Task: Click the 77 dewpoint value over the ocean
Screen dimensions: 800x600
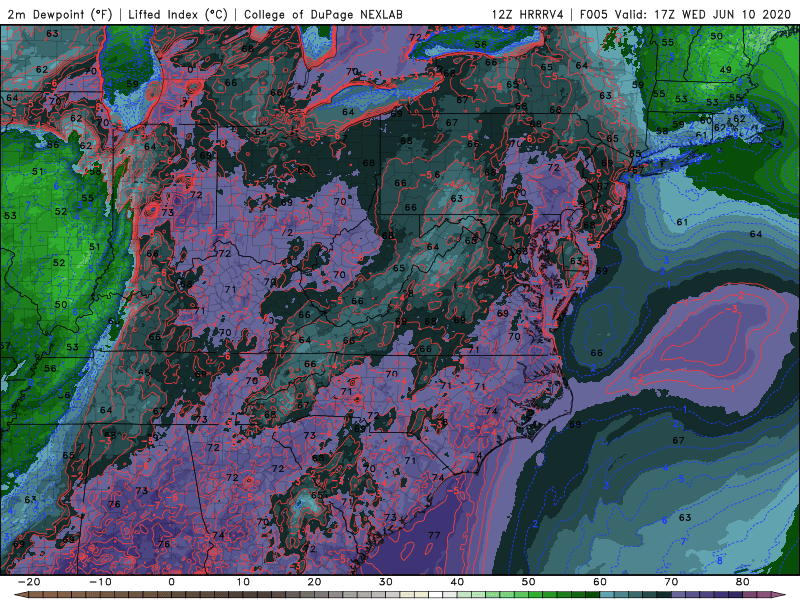Action: [434, 535]
